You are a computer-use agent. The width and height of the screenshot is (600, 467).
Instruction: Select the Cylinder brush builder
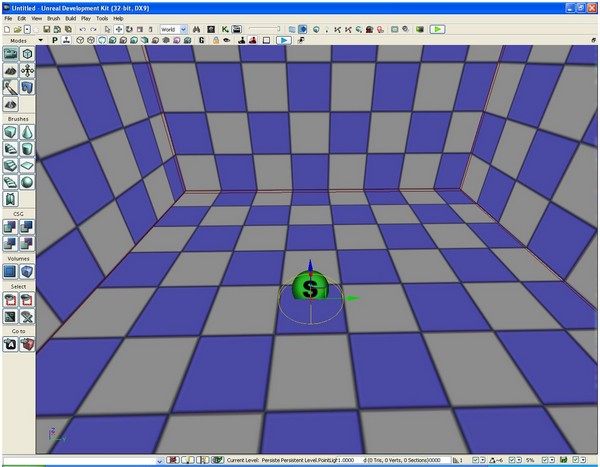point(27,149)
